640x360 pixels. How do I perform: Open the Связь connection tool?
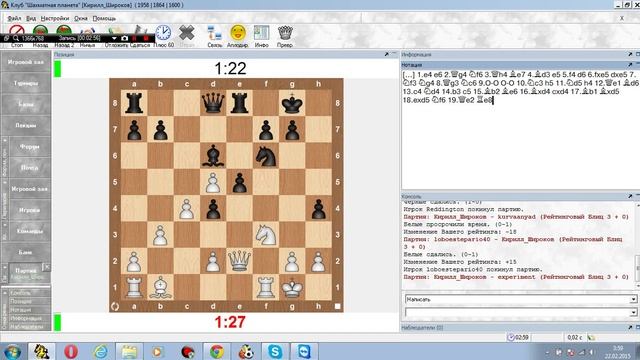pos(214,33)
